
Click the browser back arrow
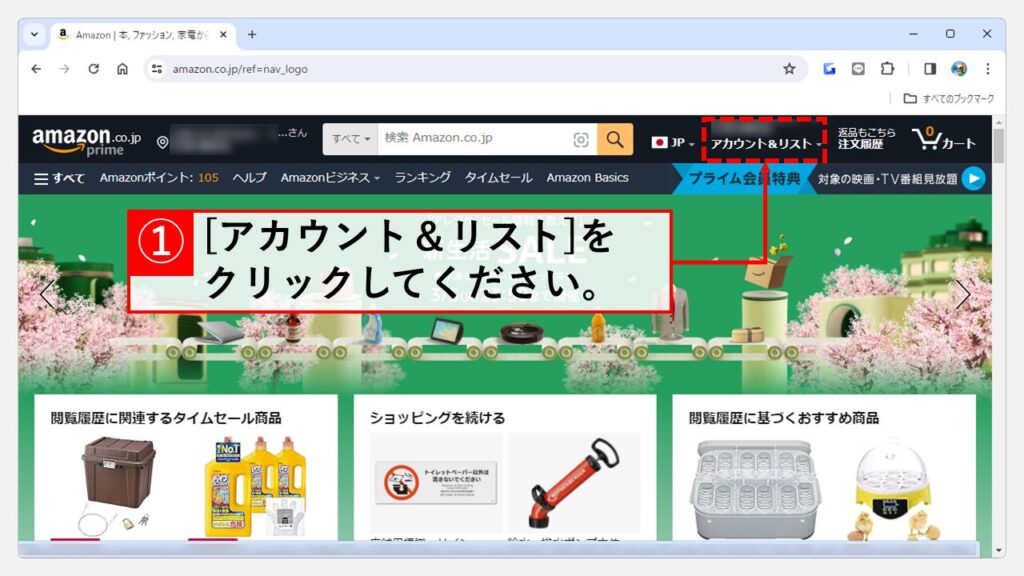36,69
